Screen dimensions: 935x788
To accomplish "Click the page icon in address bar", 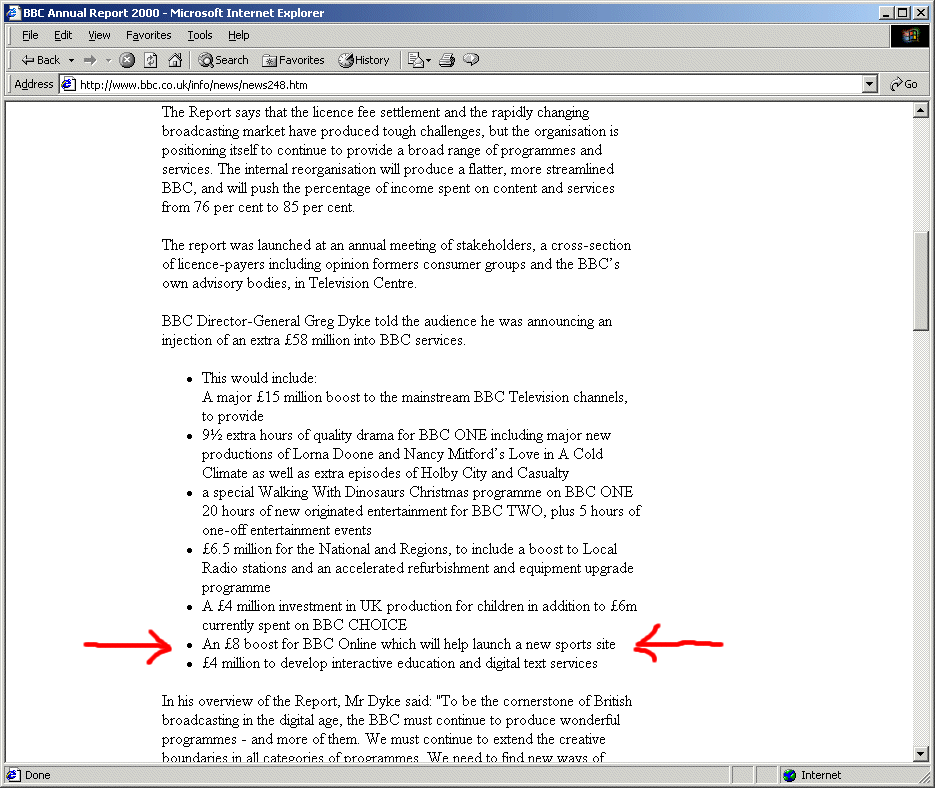I will point(69,84).
